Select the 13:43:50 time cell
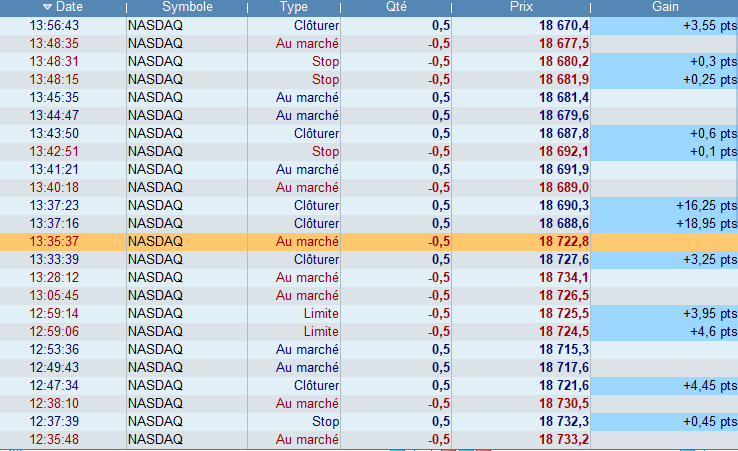This screenshot has width=738, height=451. [54, 133]
